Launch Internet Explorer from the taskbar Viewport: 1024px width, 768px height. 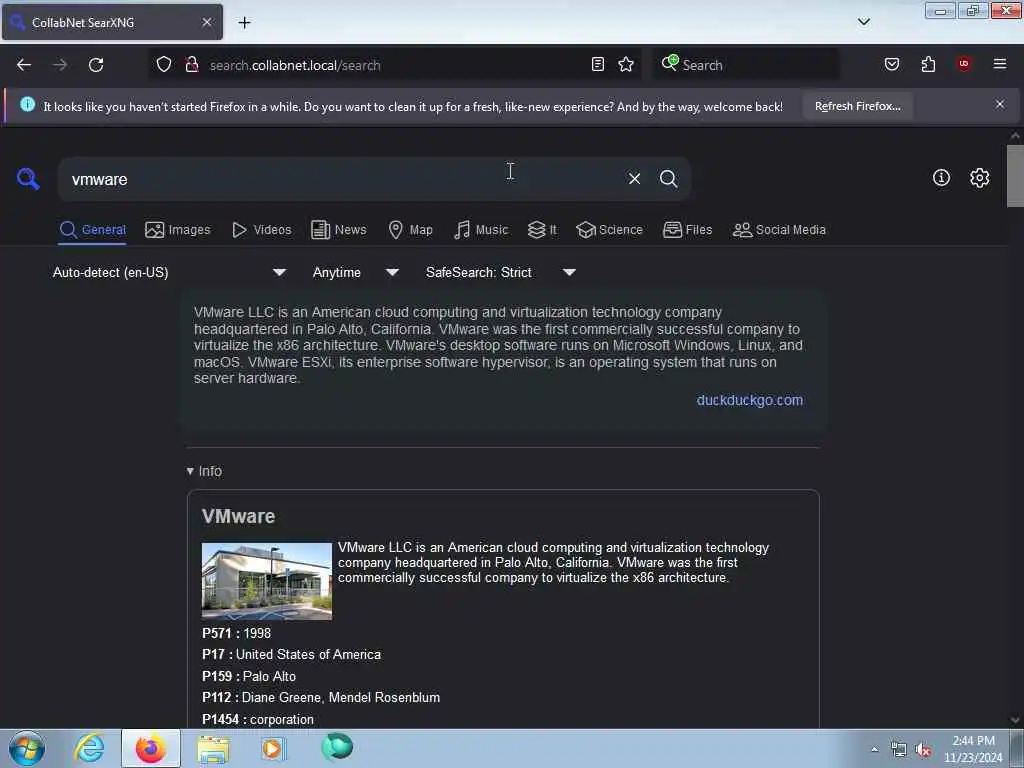[89, 748]
